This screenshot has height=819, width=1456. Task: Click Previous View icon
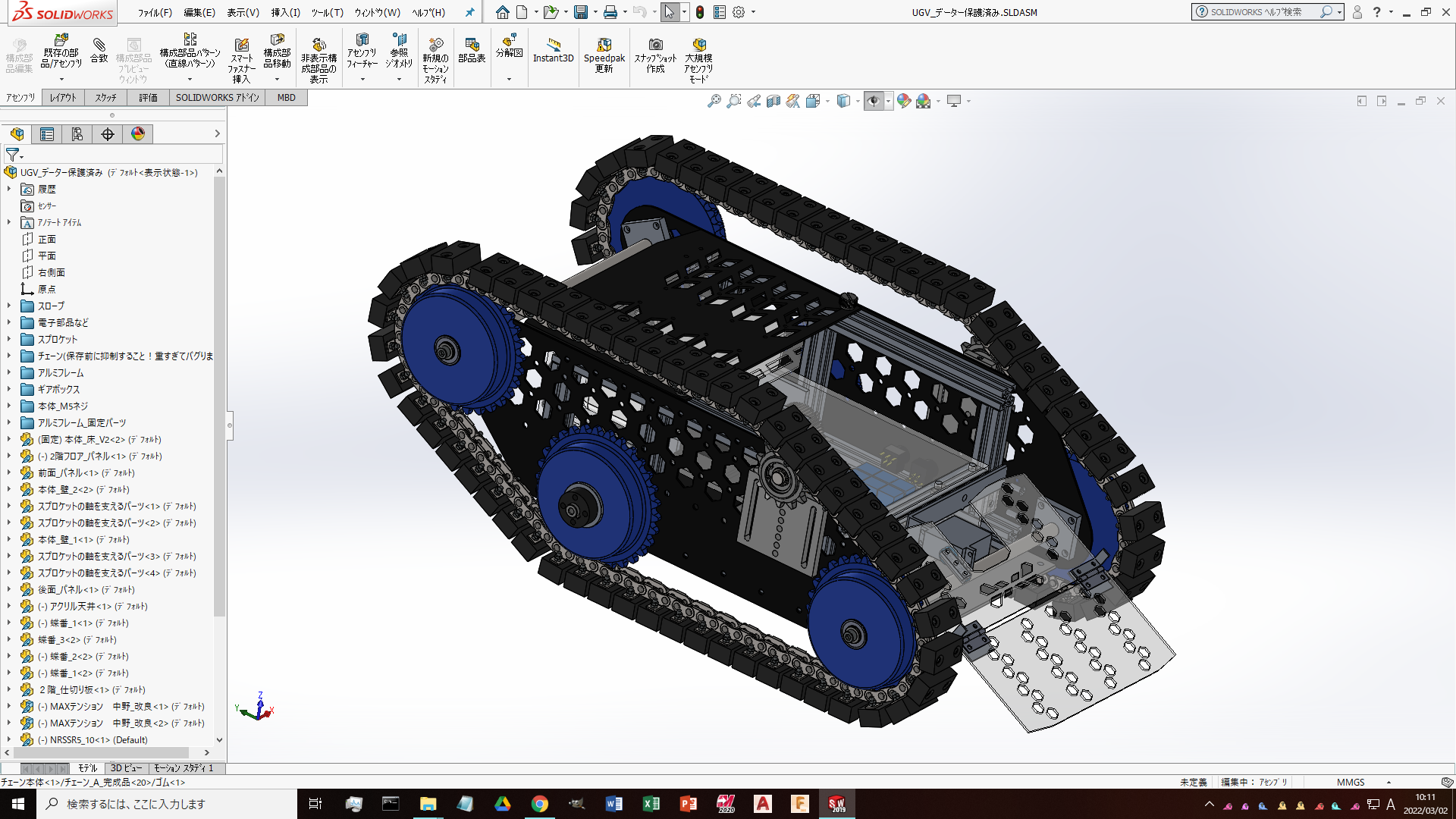point(754,101)
